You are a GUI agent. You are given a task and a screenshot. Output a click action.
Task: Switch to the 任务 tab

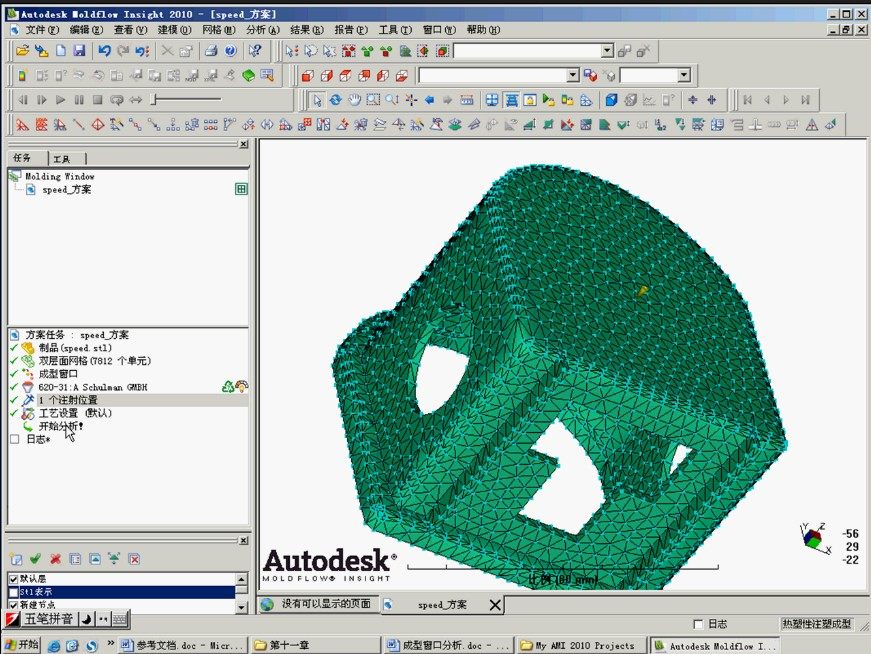pyautogui.click(x=22, y=158)
